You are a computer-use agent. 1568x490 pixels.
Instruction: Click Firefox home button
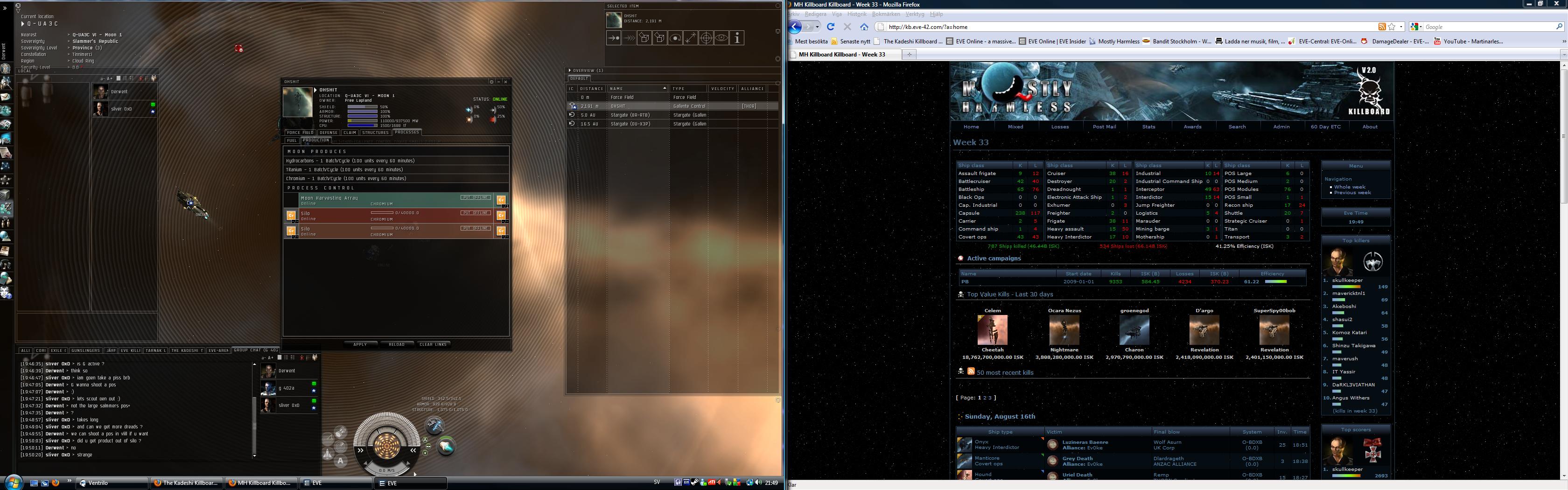tap(864, 27)
